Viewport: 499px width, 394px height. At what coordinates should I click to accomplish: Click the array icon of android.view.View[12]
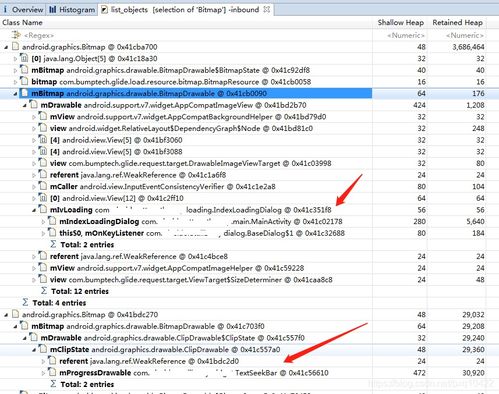43,198
